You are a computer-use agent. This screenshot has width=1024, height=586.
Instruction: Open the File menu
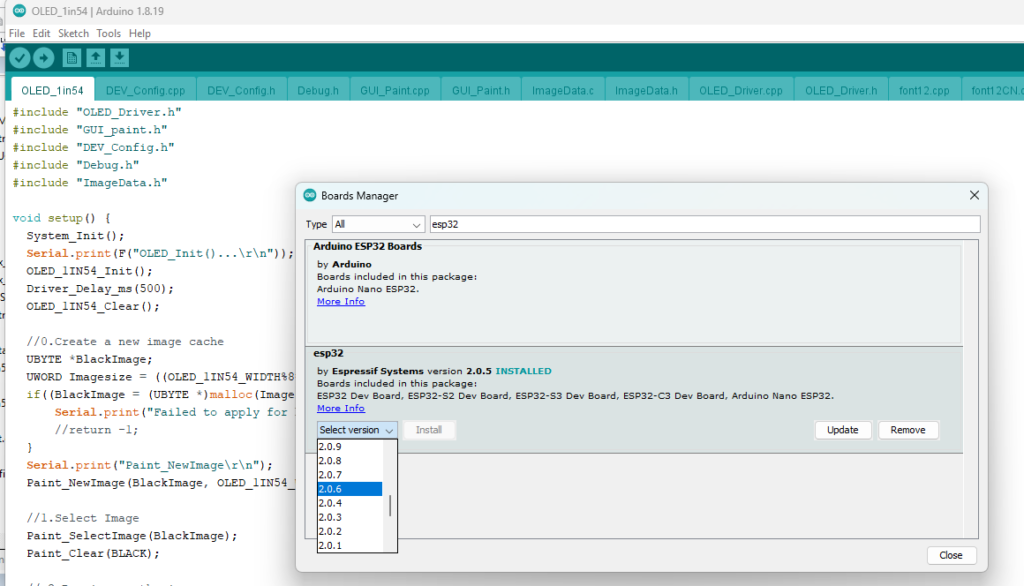[17, 33]
